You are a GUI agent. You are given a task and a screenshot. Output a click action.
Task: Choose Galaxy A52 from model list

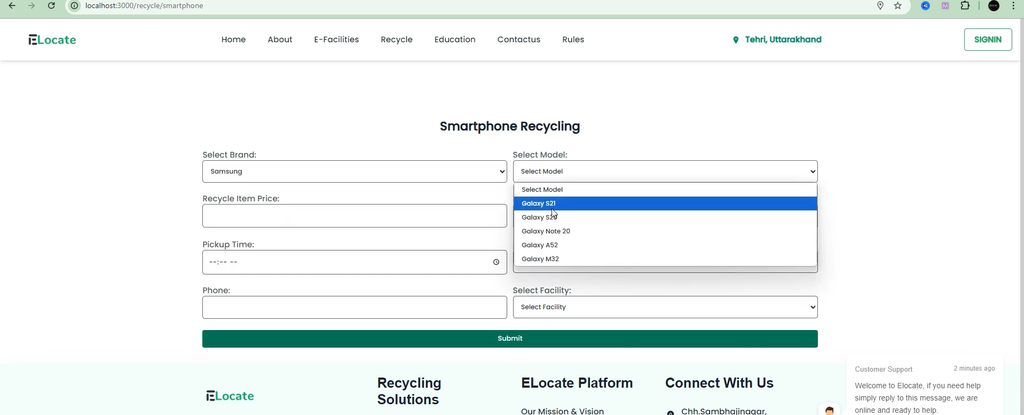665,245
